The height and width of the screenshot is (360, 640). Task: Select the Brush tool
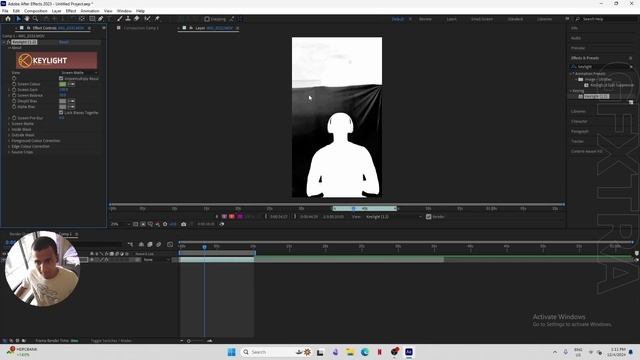point(120,19)
